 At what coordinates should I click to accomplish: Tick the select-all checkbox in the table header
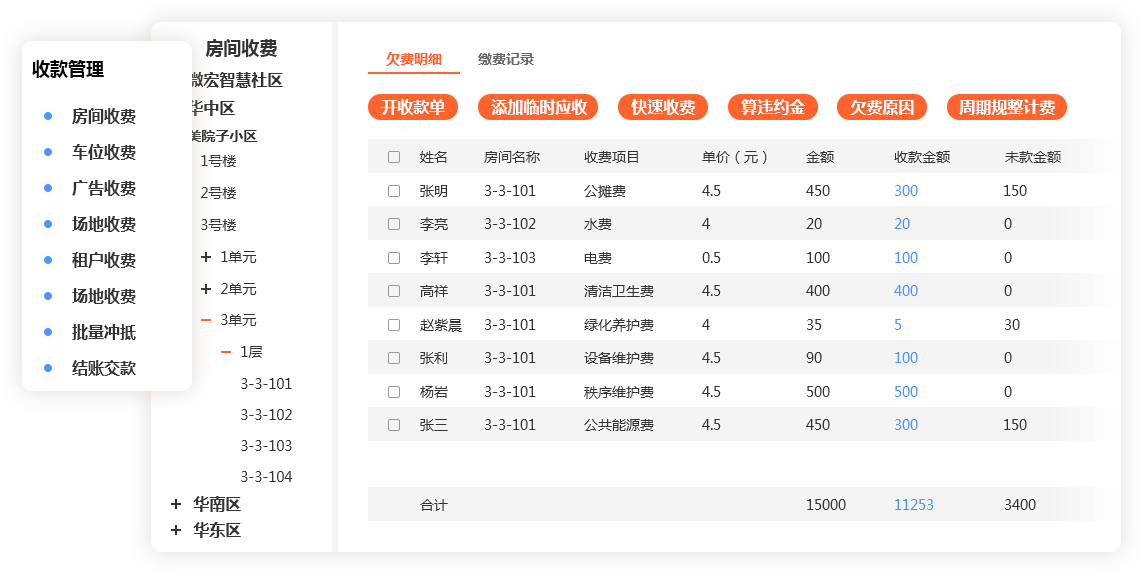[394, 157]
